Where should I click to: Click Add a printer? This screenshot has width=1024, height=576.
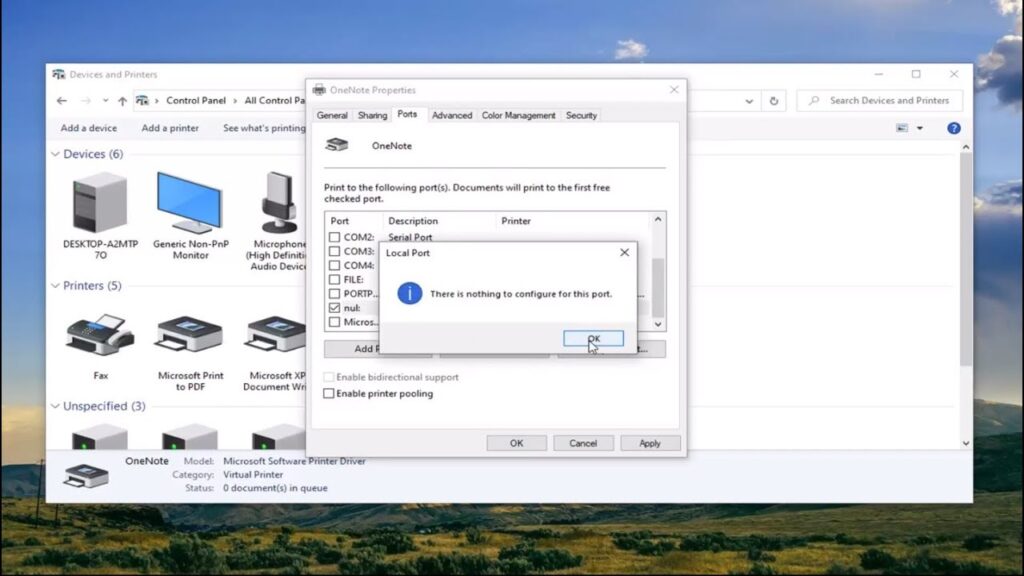point(170,128)
